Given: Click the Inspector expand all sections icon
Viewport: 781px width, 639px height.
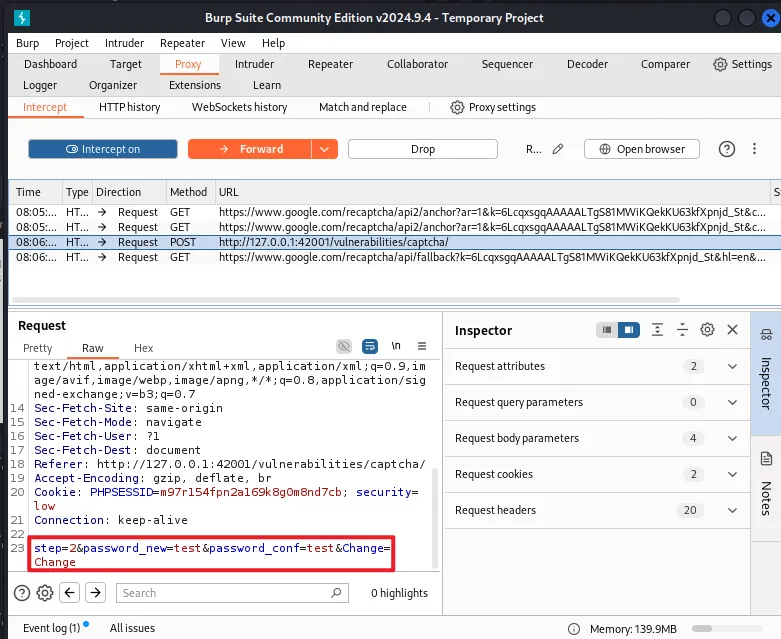Looking at the screenshot, I should point(657,330).
